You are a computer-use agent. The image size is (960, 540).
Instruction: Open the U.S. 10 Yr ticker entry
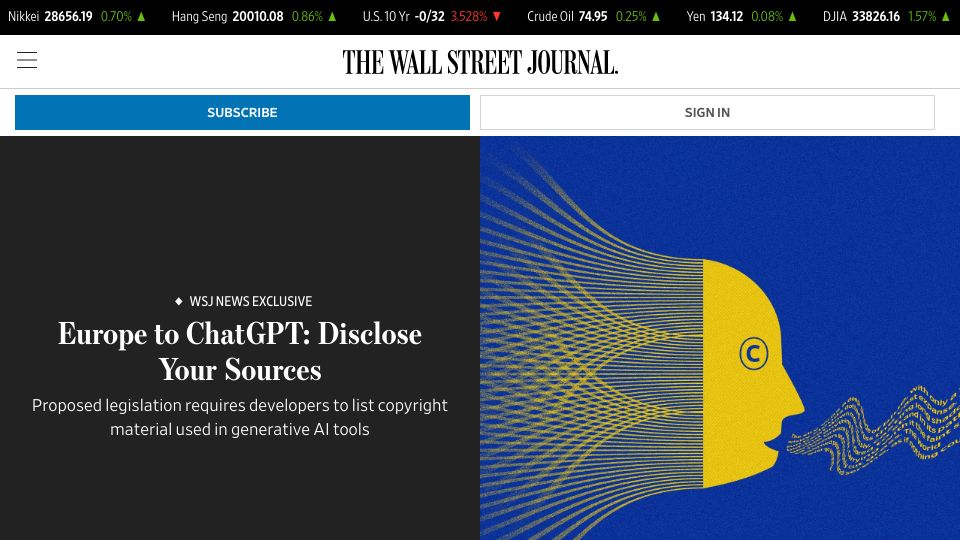[x=432, y=17]
